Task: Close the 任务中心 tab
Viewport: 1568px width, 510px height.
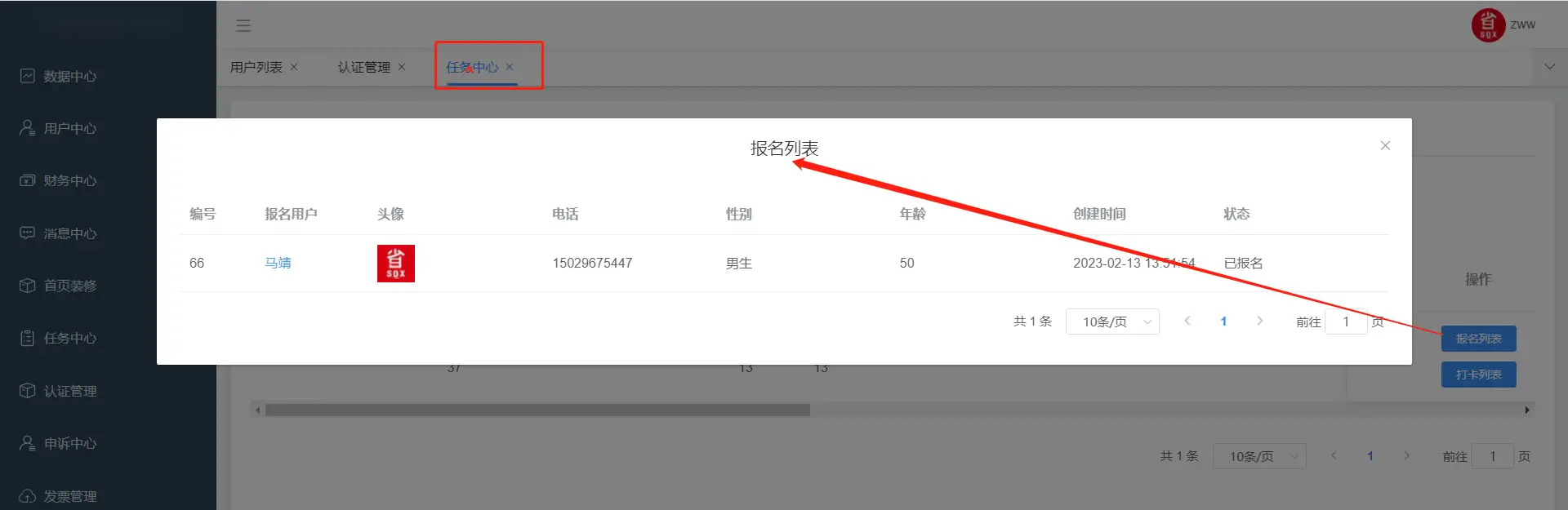Action: click(510, 68)
